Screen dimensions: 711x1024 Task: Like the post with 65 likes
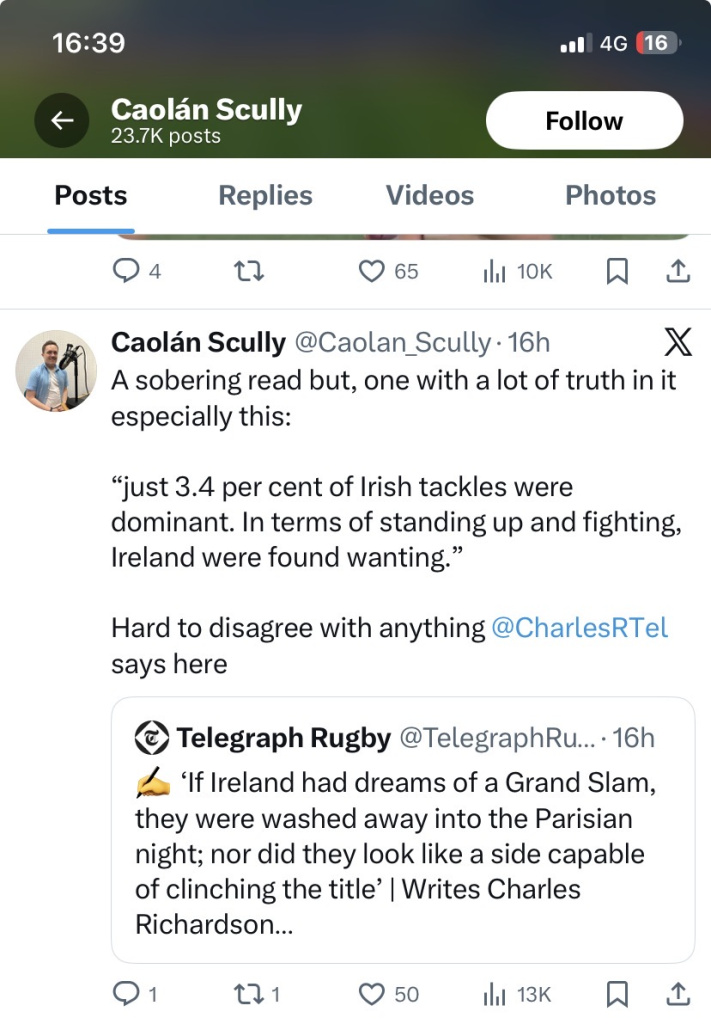[372, 271]
